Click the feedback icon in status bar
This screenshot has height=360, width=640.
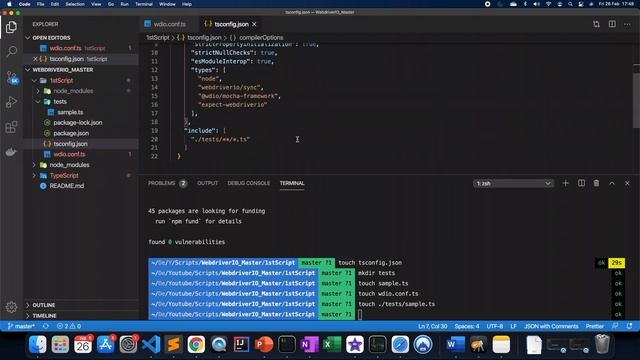point(615,326)
